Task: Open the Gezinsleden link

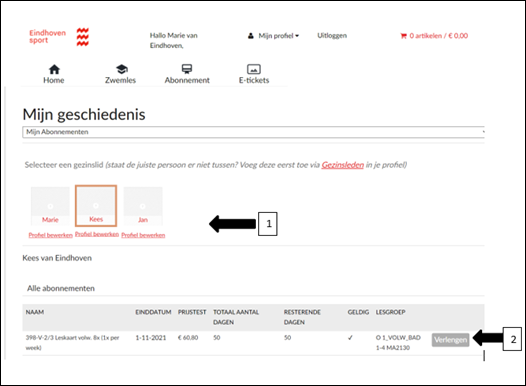Action: tap(343, 165)
